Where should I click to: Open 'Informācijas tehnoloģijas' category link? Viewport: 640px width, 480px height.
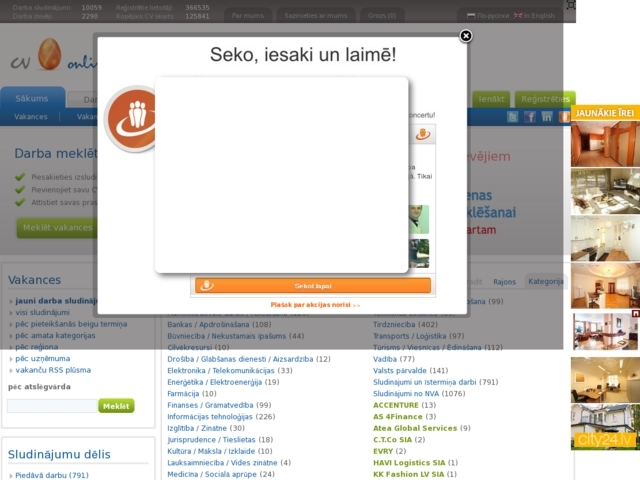(x=221, y=417)
